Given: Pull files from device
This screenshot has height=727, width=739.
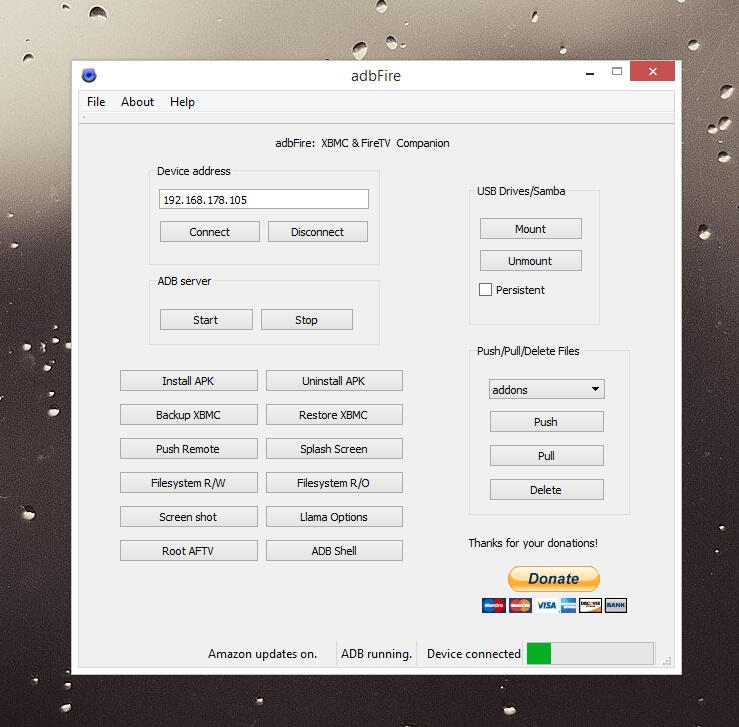Looking at the screenshot, I should 547,456.
